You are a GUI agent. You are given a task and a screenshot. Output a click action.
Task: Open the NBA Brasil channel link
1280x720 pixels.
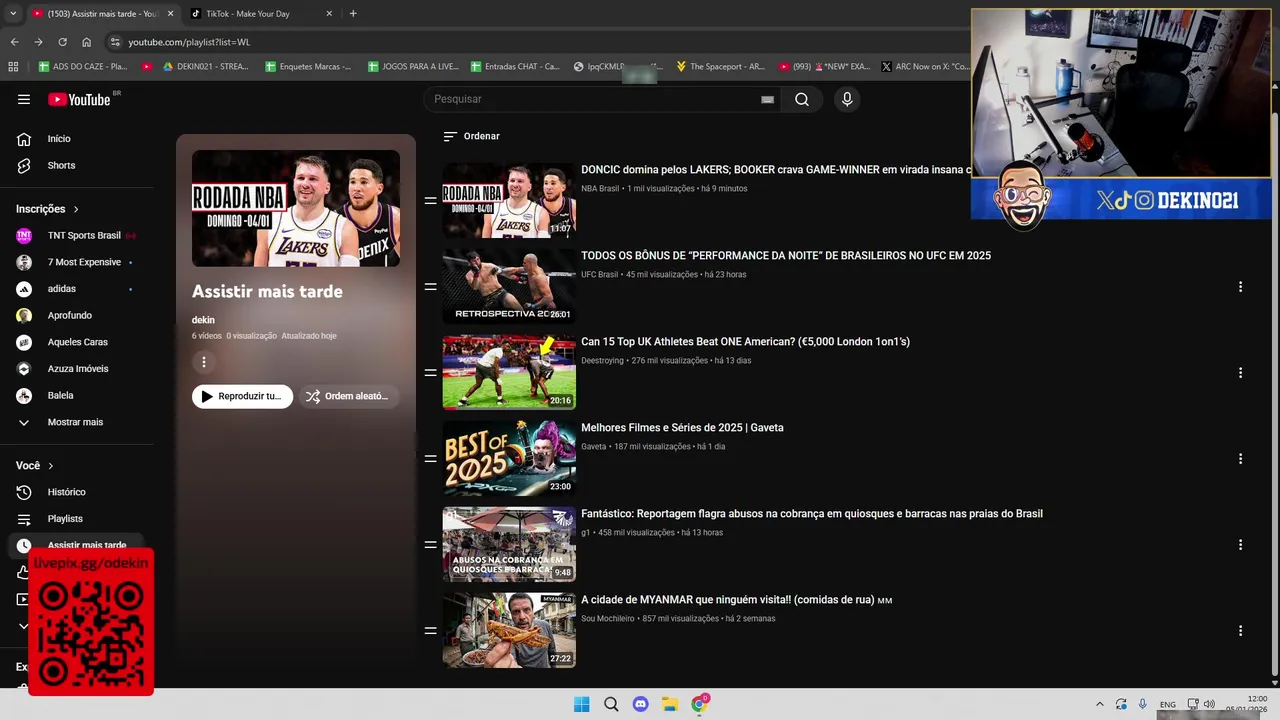(x=600, y=188)
